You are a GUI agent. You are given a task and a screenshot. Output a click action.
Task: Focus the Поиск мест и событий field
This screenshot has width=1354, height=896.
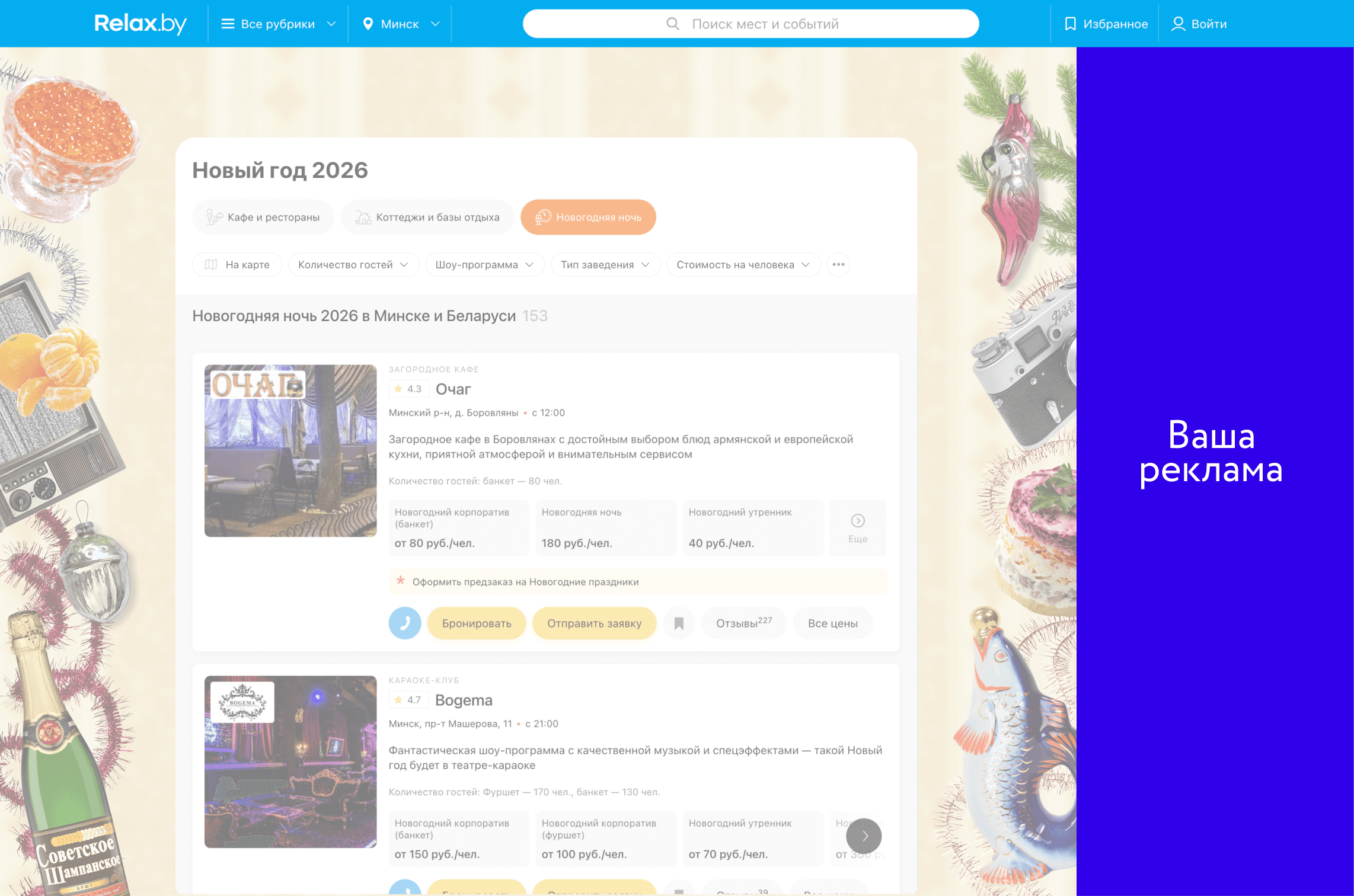point(751,24)
